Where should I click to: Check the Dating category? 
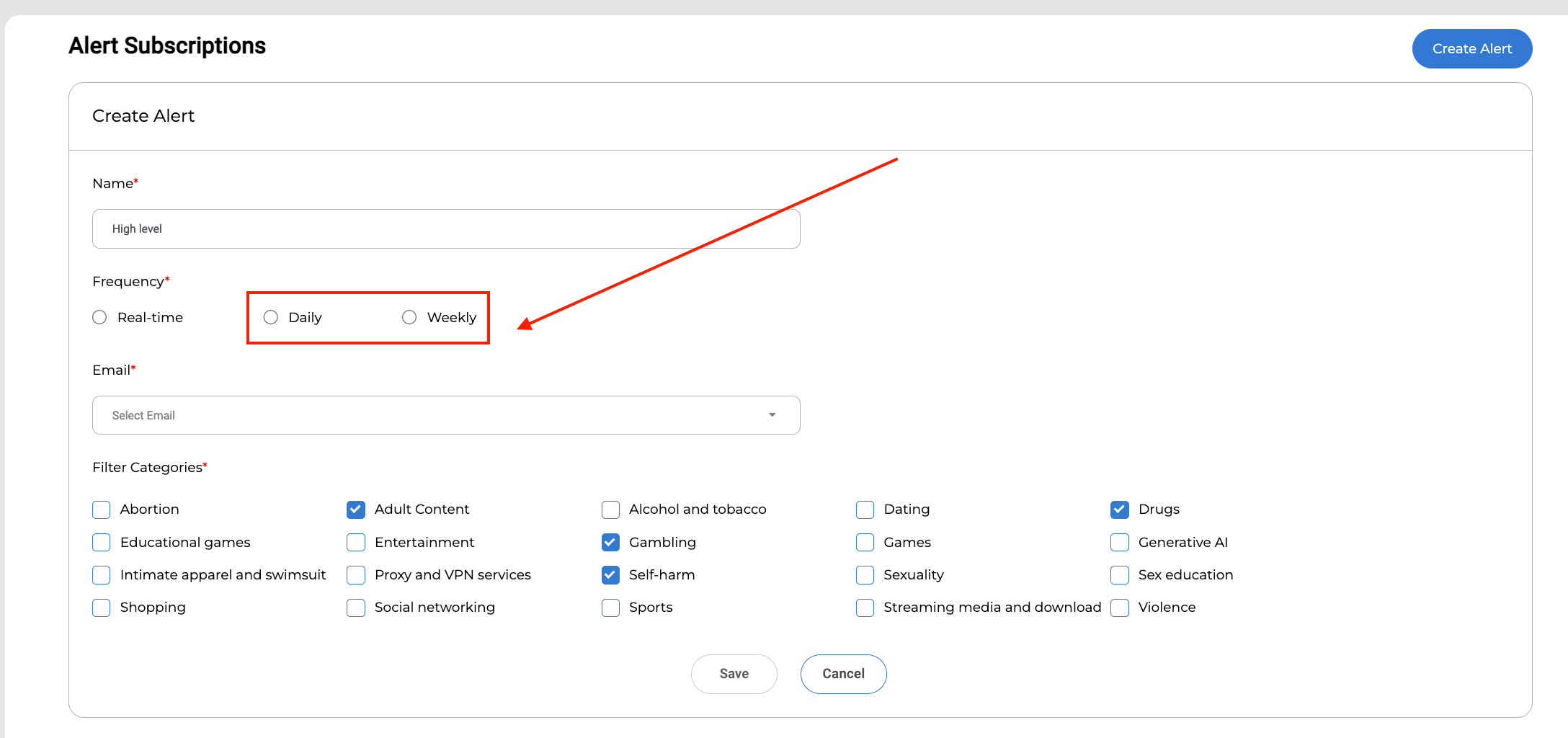[865, 510]
